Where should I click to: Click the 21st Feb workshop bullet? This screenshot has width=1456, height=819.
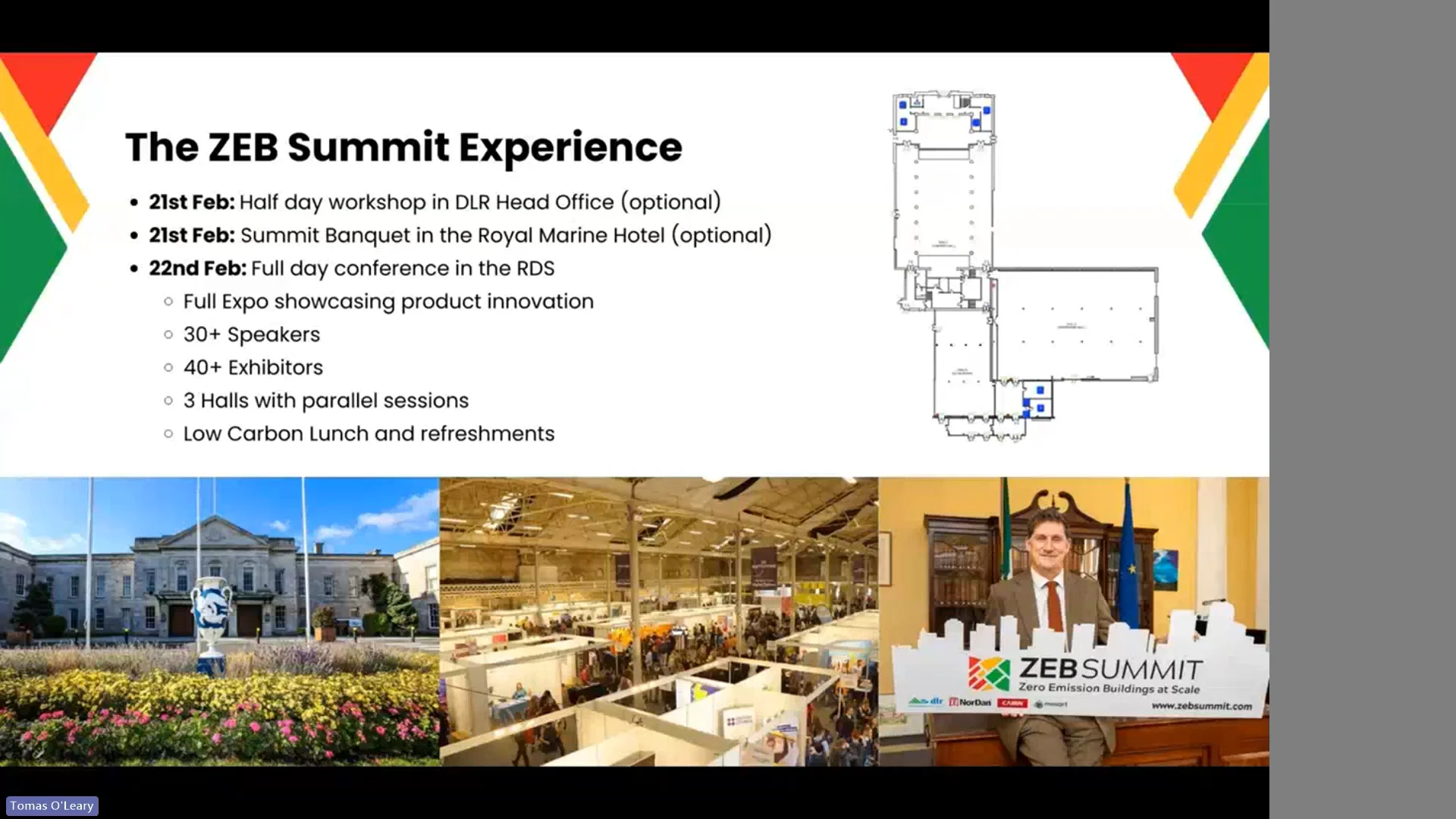434,202
